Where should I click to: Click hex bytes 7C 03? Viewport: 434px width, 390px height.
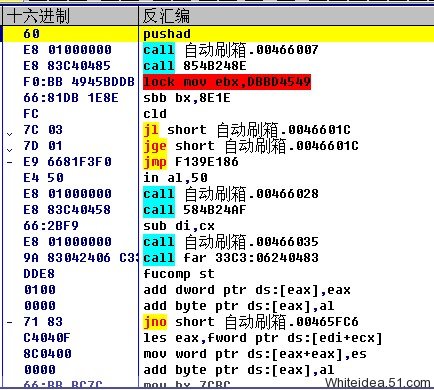[43, 130]
